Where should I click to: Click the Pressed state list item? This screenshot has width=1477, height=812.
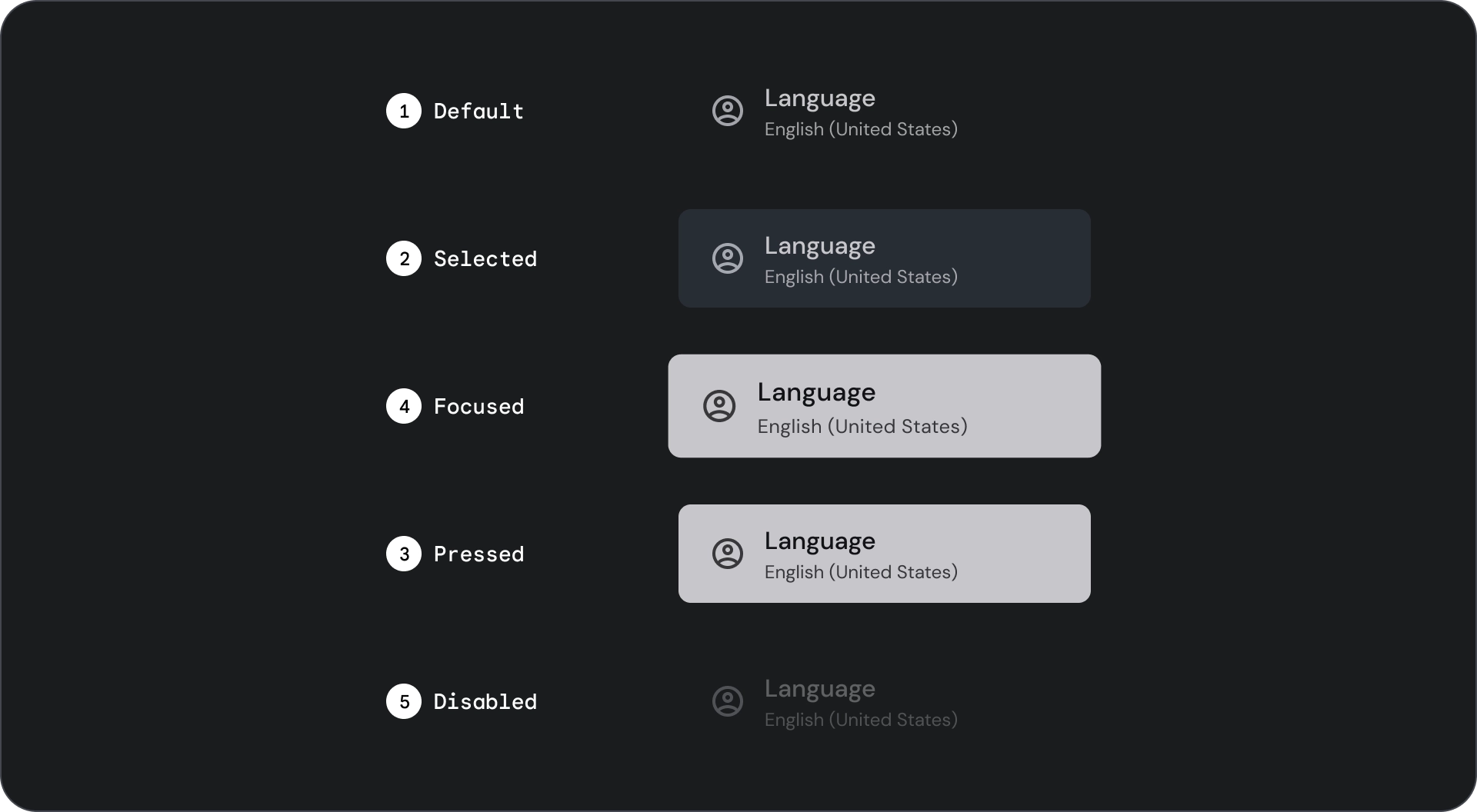(x=885, y=554)
